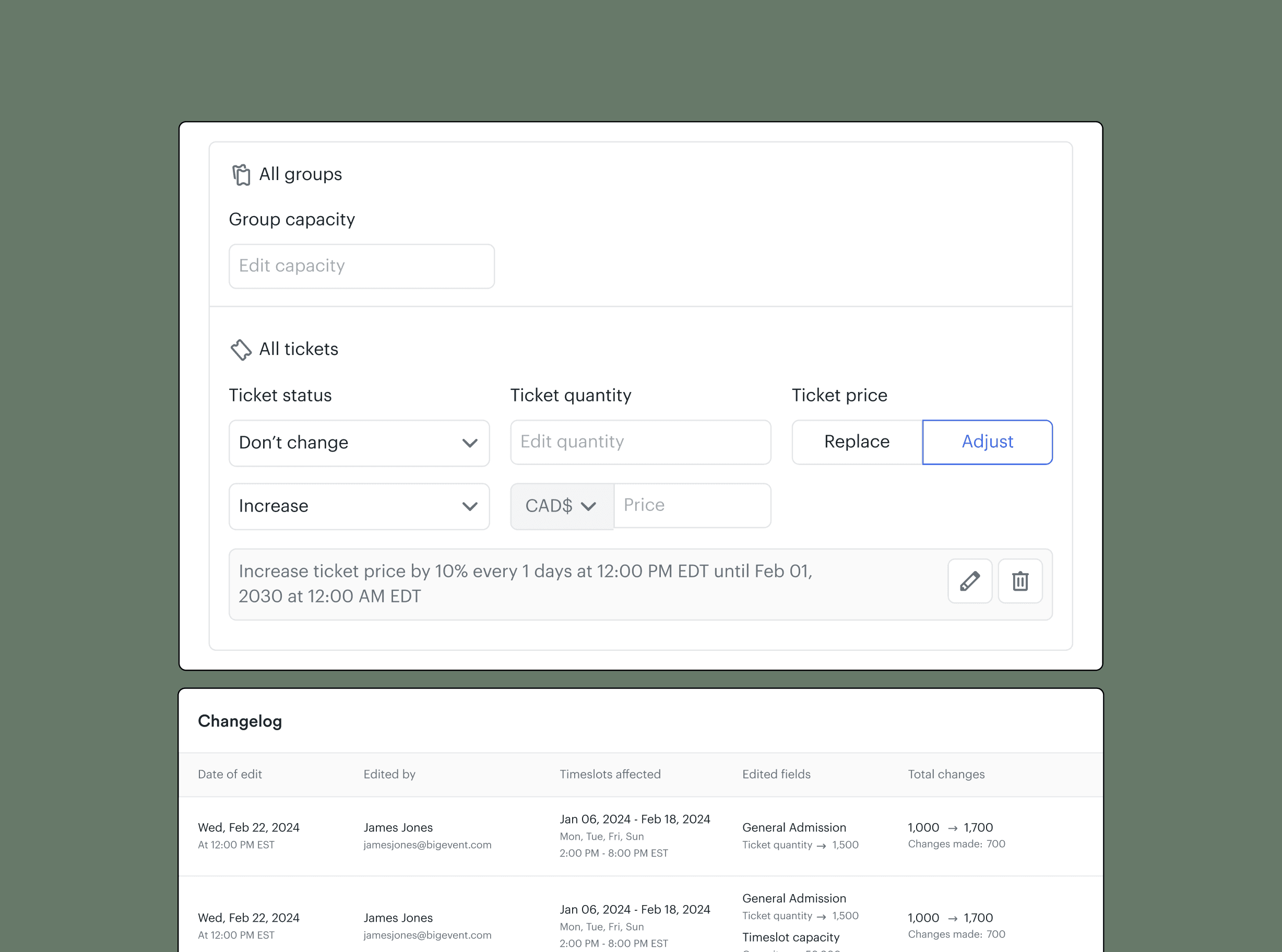Image resolution: width=1282 pixels, height=952 pixels.
Task: Click the Timeslots affected column header
Action: 610,775
